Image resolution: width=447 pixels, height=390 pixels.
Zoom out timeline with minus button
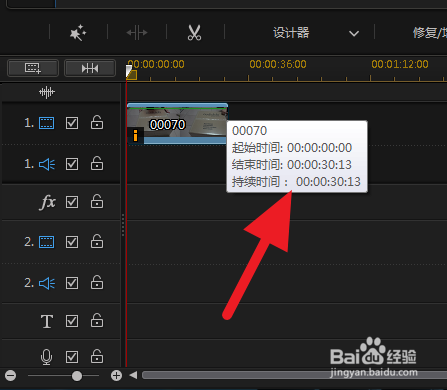click(11, 376)
